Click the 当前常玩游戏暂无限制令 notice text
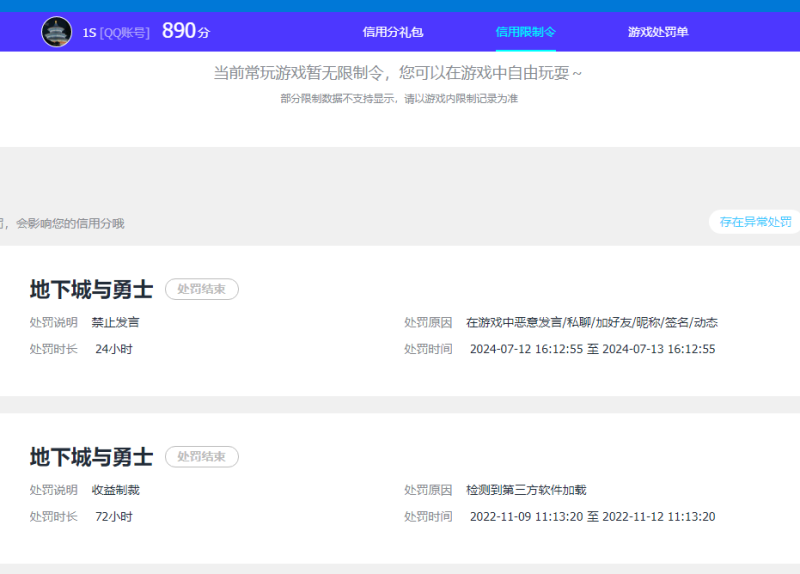Image resolution: width=800 pixels, height=574 pixels. click(398, 73)
